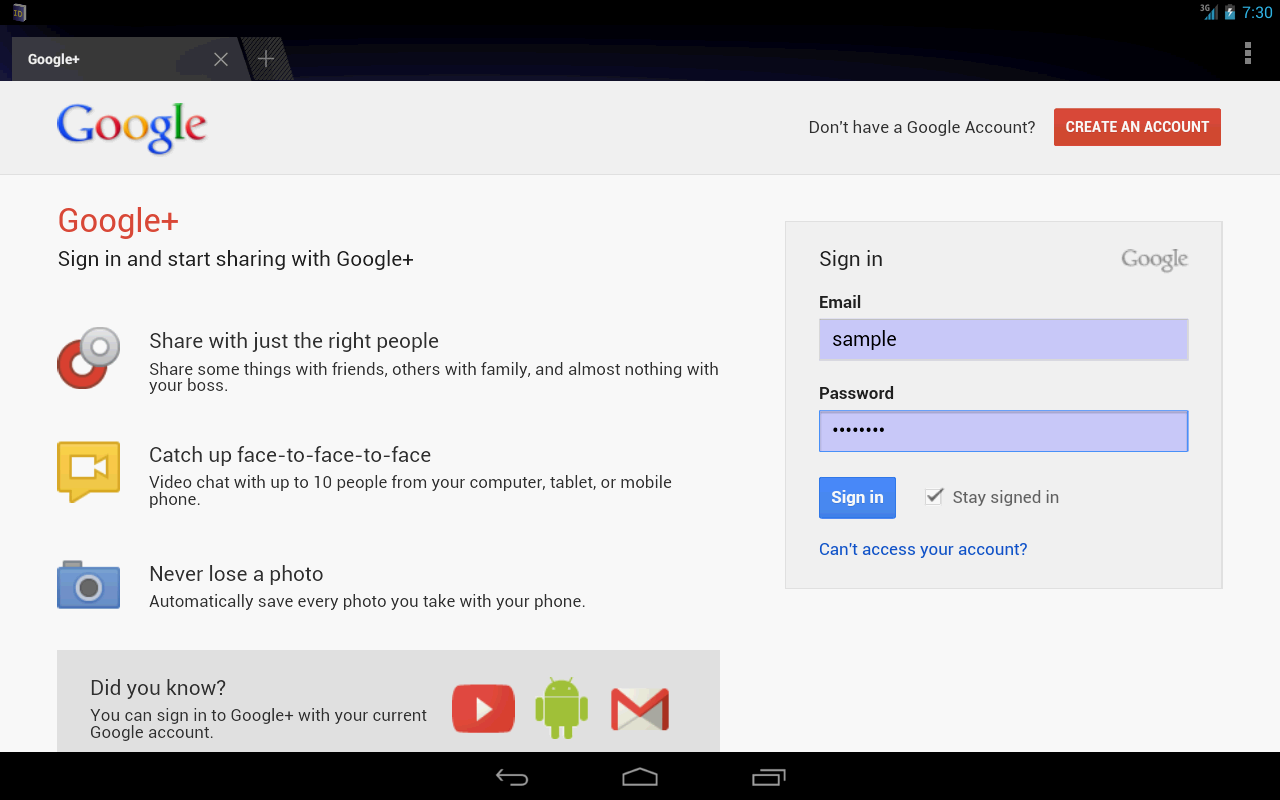Viewport: 1280px width, 800px height.
Task: Tap the recent apps button
Action: point(768,777)
